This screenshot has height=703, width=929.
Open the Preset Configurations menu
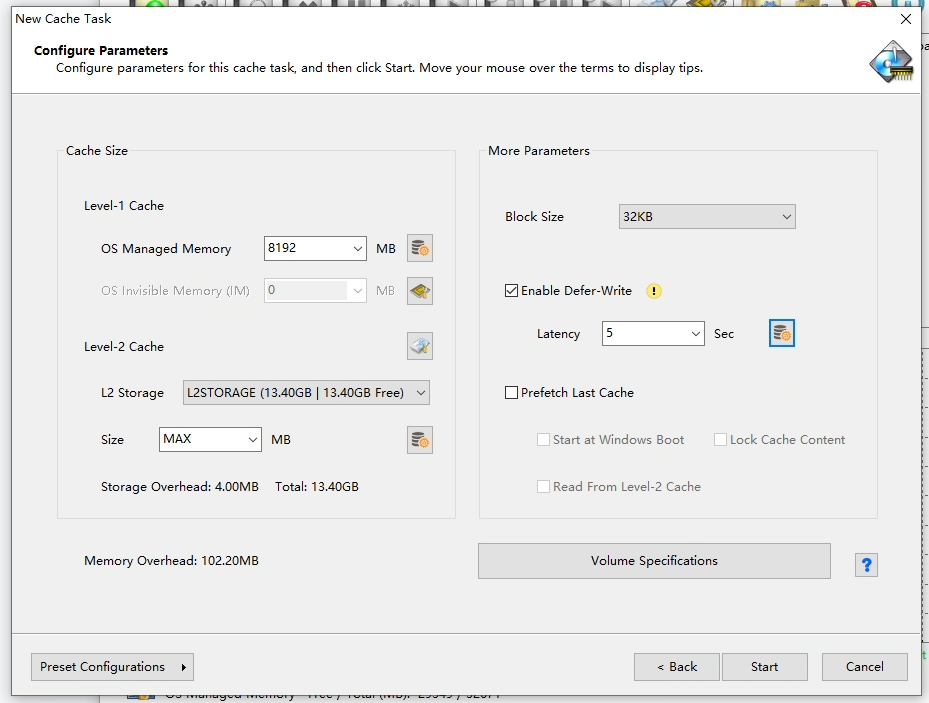pyautogui.click(x=112, y=667)
